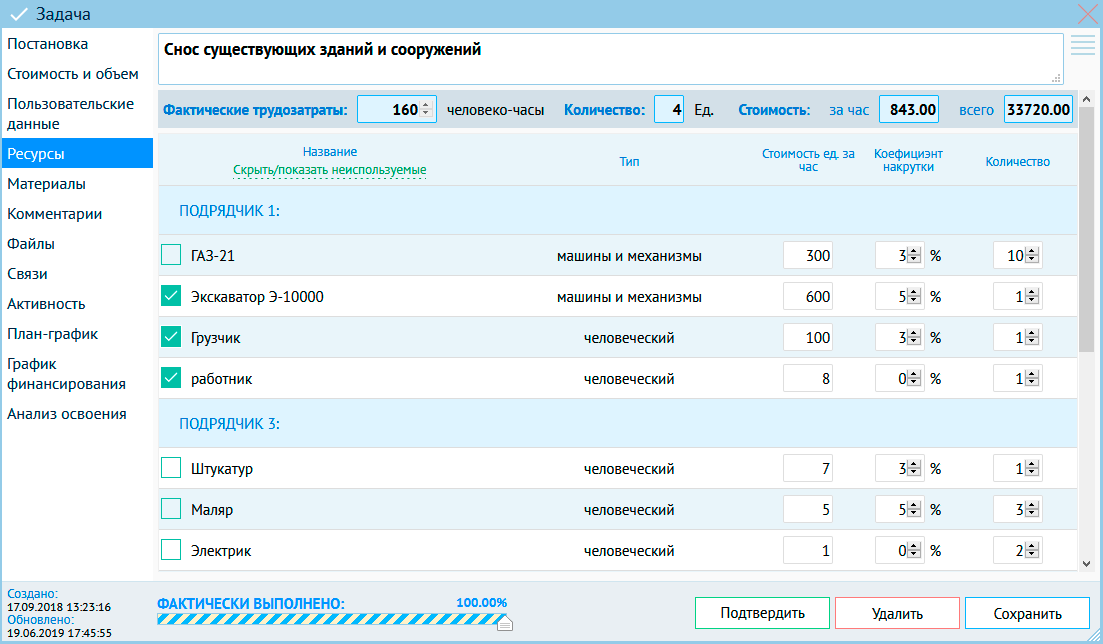Adjust Маляр quantity spinner
The image size is (1103, 644).
click(1032, 510)
